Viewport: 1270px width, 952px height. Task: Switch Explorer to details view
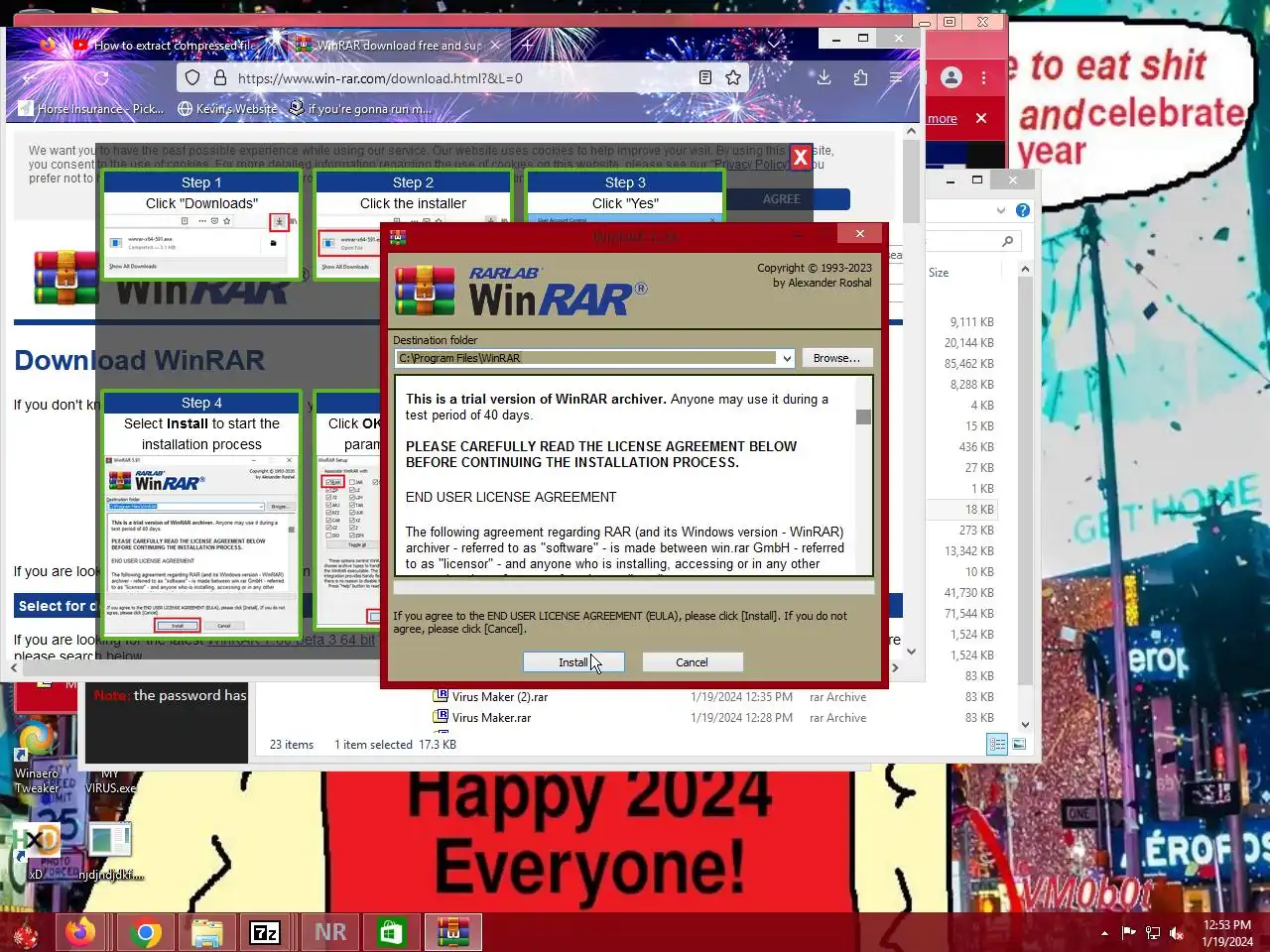click(x=997, y=744)
